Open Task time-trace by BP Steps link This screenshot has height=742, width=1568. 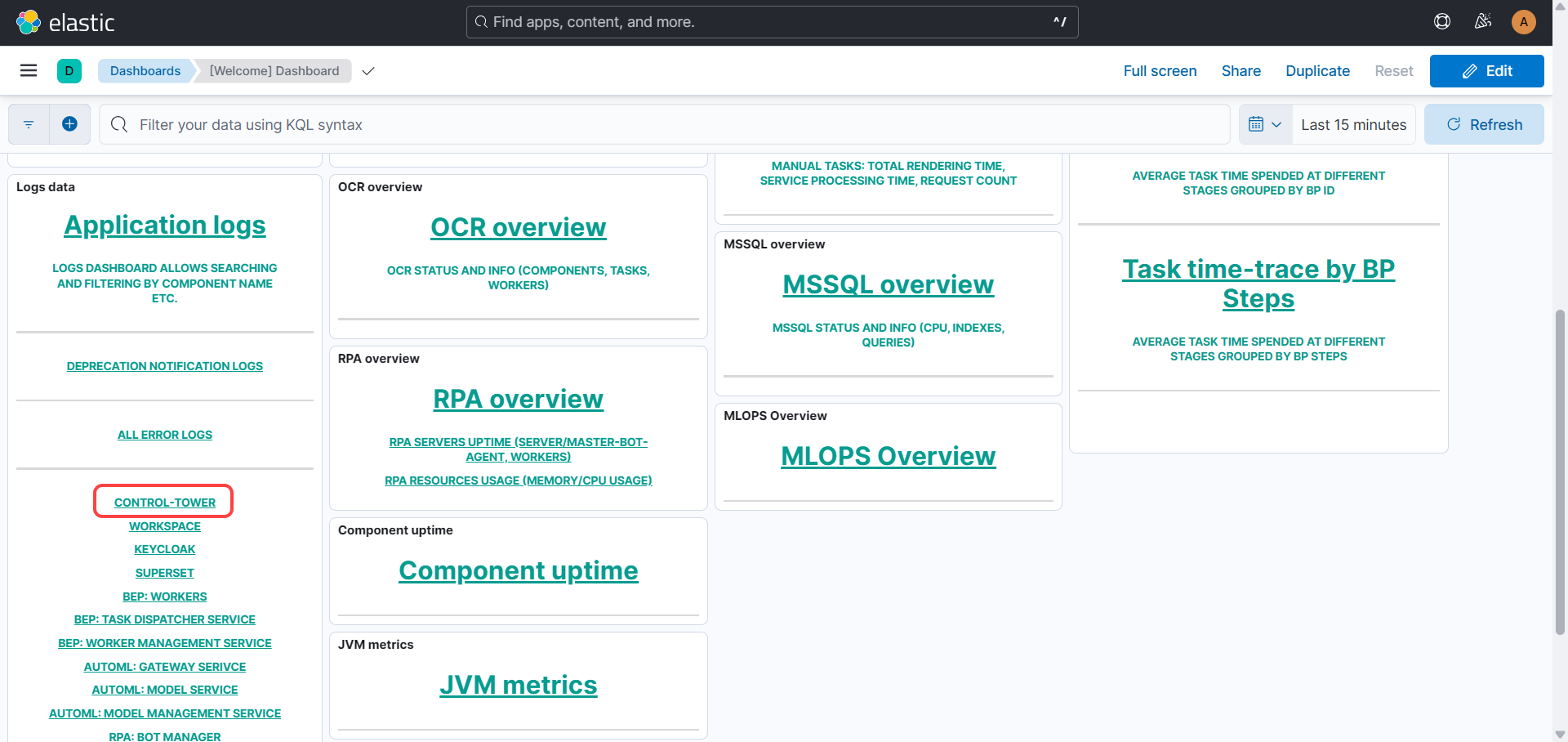point(1258,284)
